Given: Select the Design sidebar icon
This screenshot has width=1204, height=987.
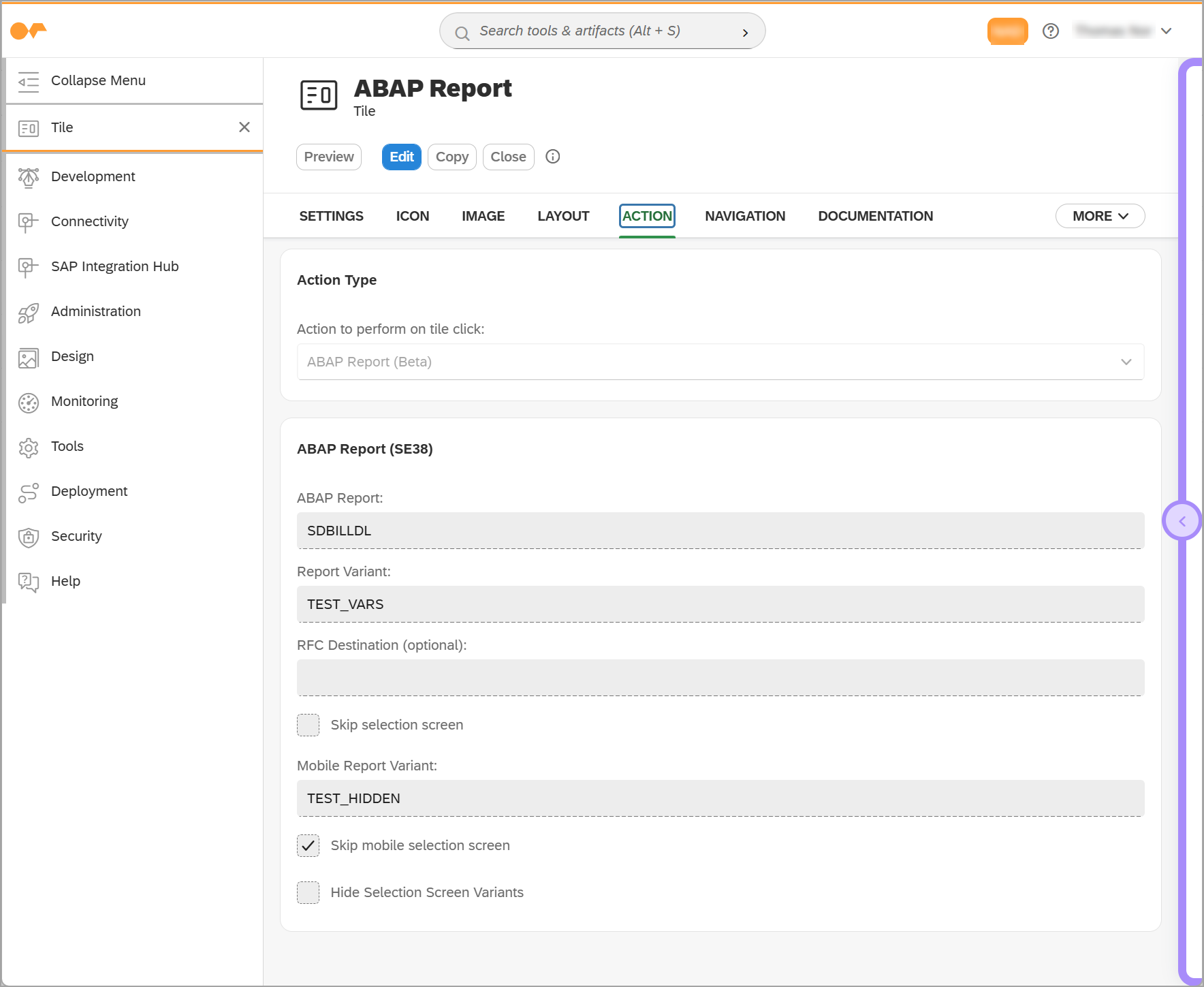Looking at the screenshot, I should (28, 356).
